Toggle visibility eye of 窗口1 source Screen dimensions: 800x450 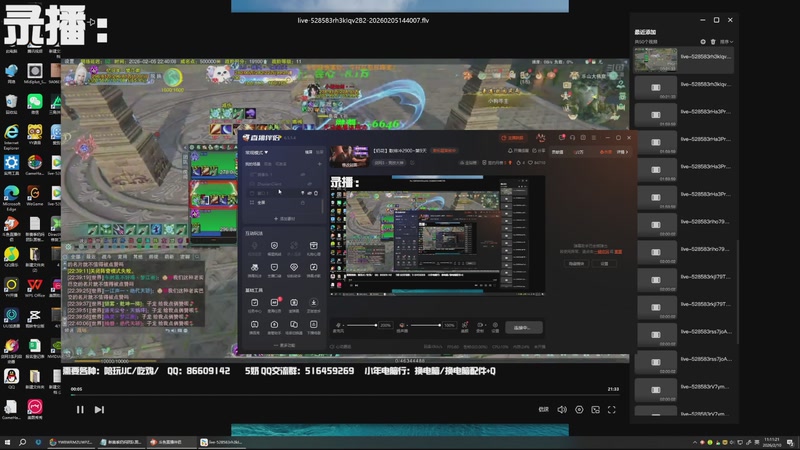coord(309,193)
